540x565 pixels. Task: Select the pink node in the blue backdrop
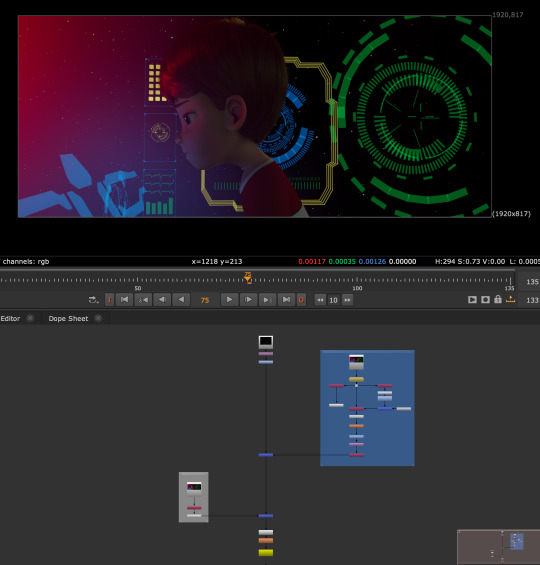tap(356, 444)
